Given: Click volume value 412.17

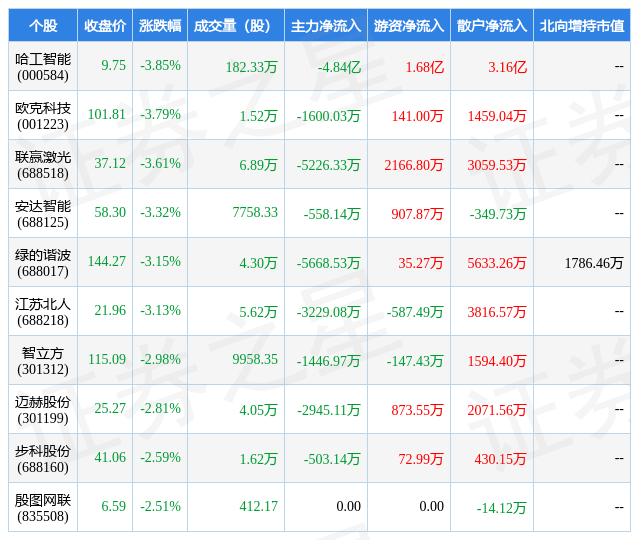Looking at the screenshot, I should tap(259, 506).
